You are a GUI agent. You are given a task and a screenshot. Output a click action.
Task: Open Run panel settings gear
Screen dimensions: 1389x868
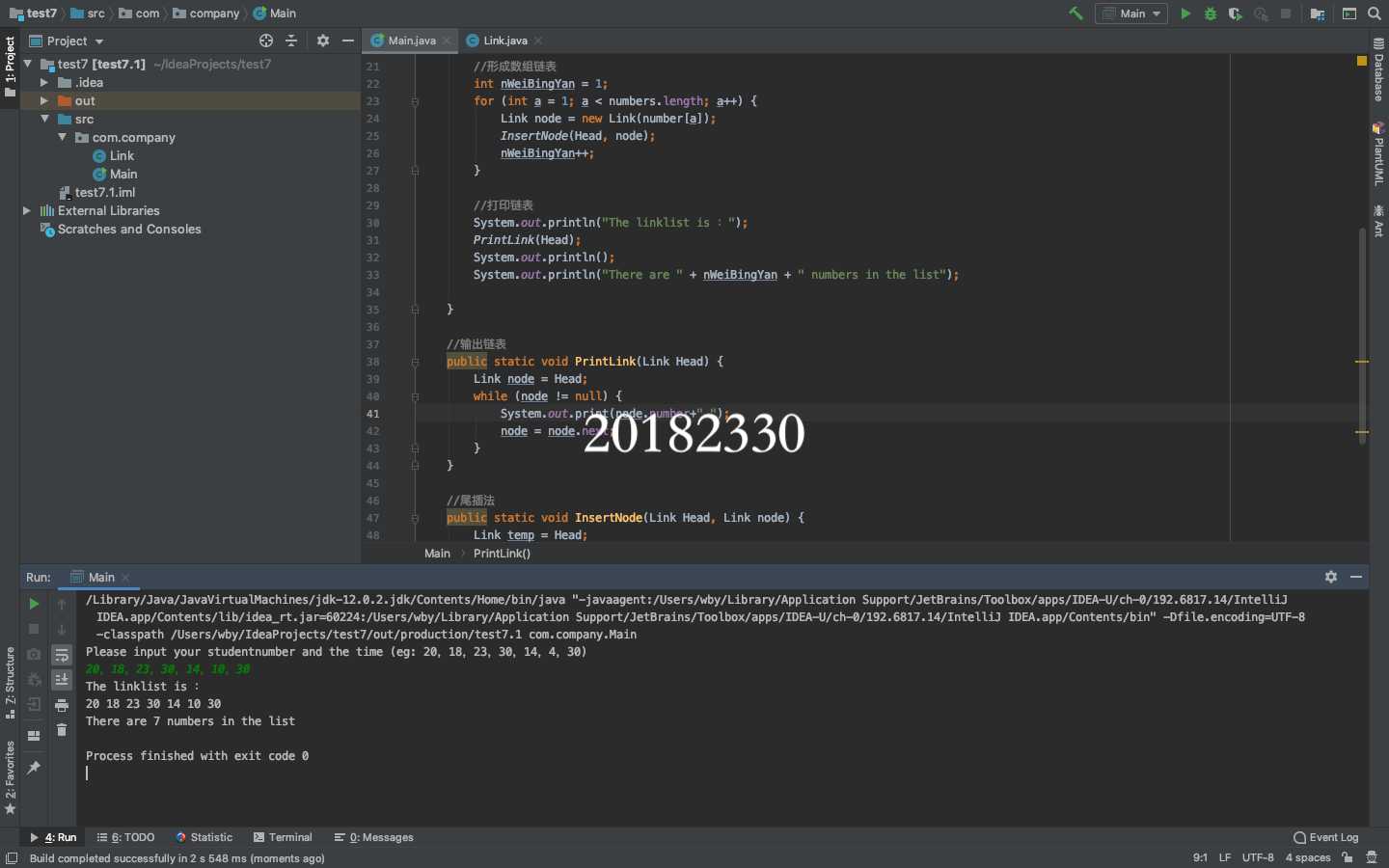[1331, 577]
